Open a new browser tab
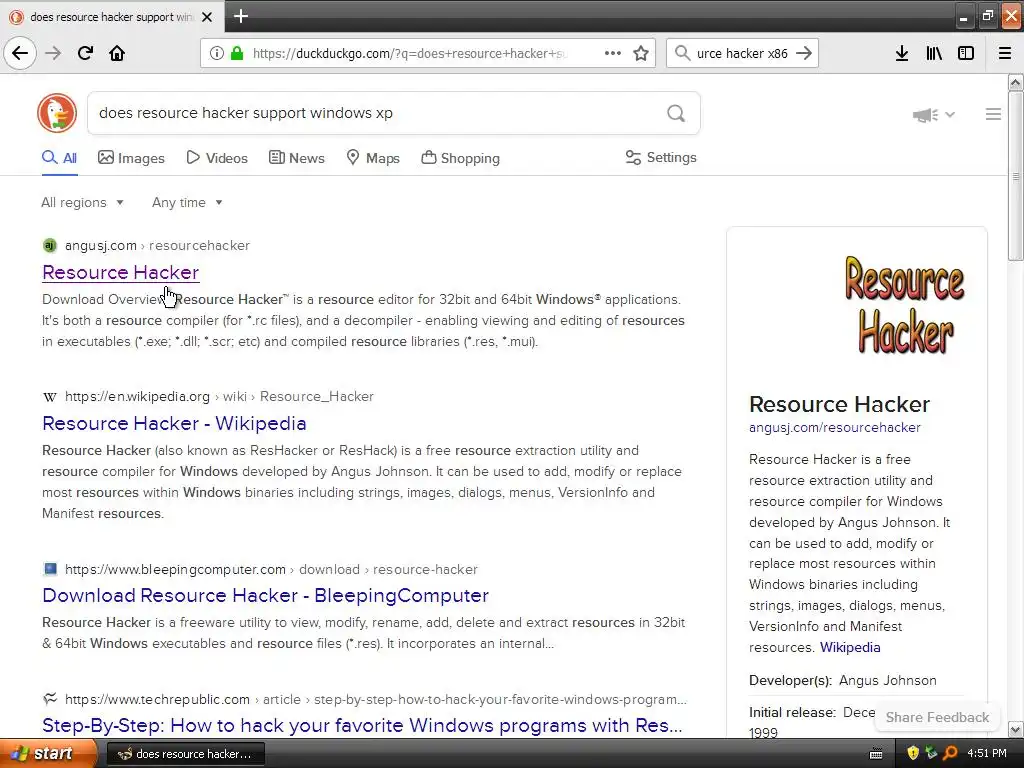Screen dimensions: 1024x768 [241, 16]
